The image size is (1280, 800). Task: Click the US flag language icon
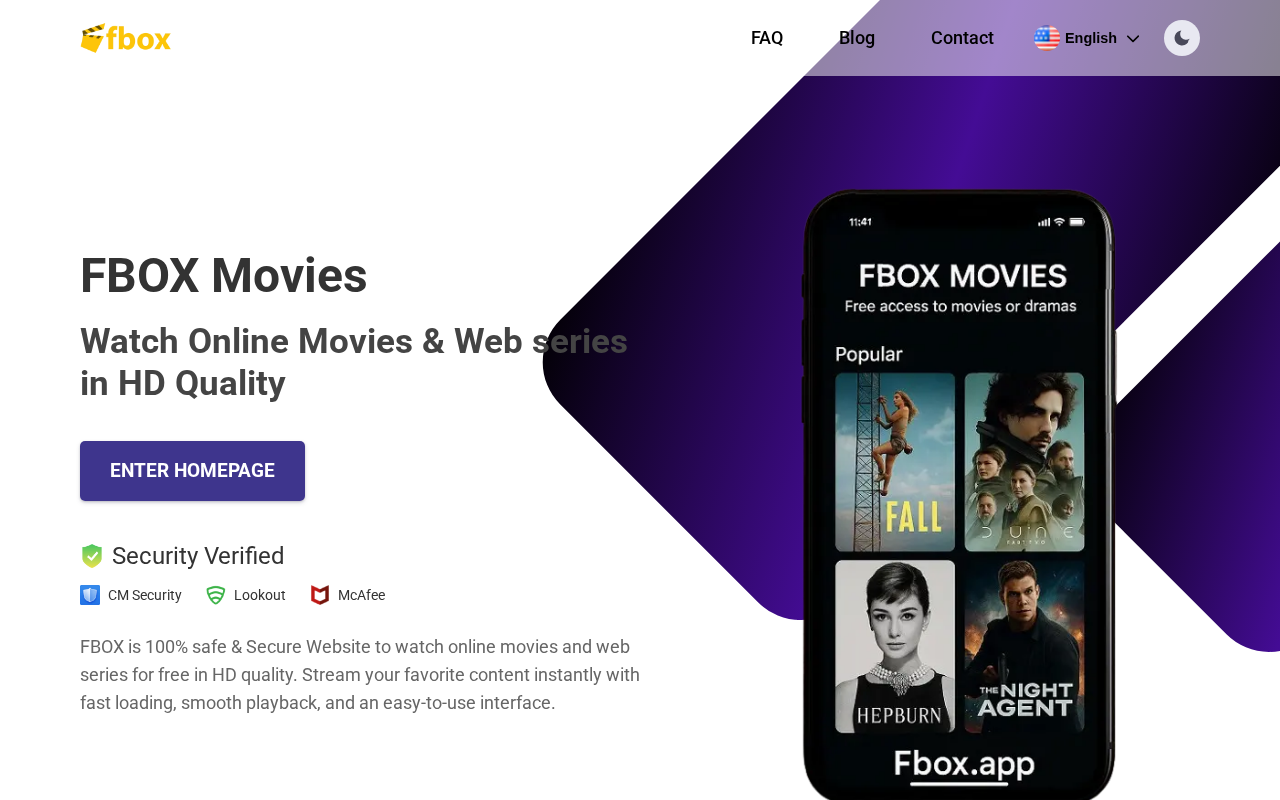click(x=1047, y=38)
